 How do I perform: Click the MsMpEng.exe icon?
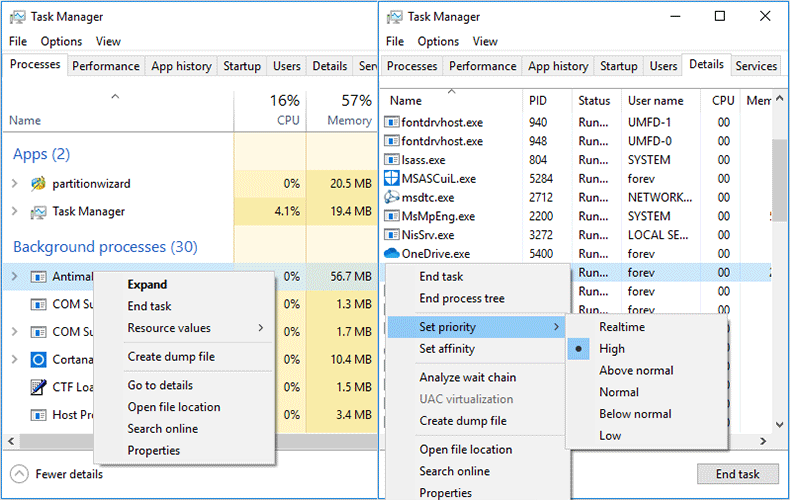click(x=392, y=216)
